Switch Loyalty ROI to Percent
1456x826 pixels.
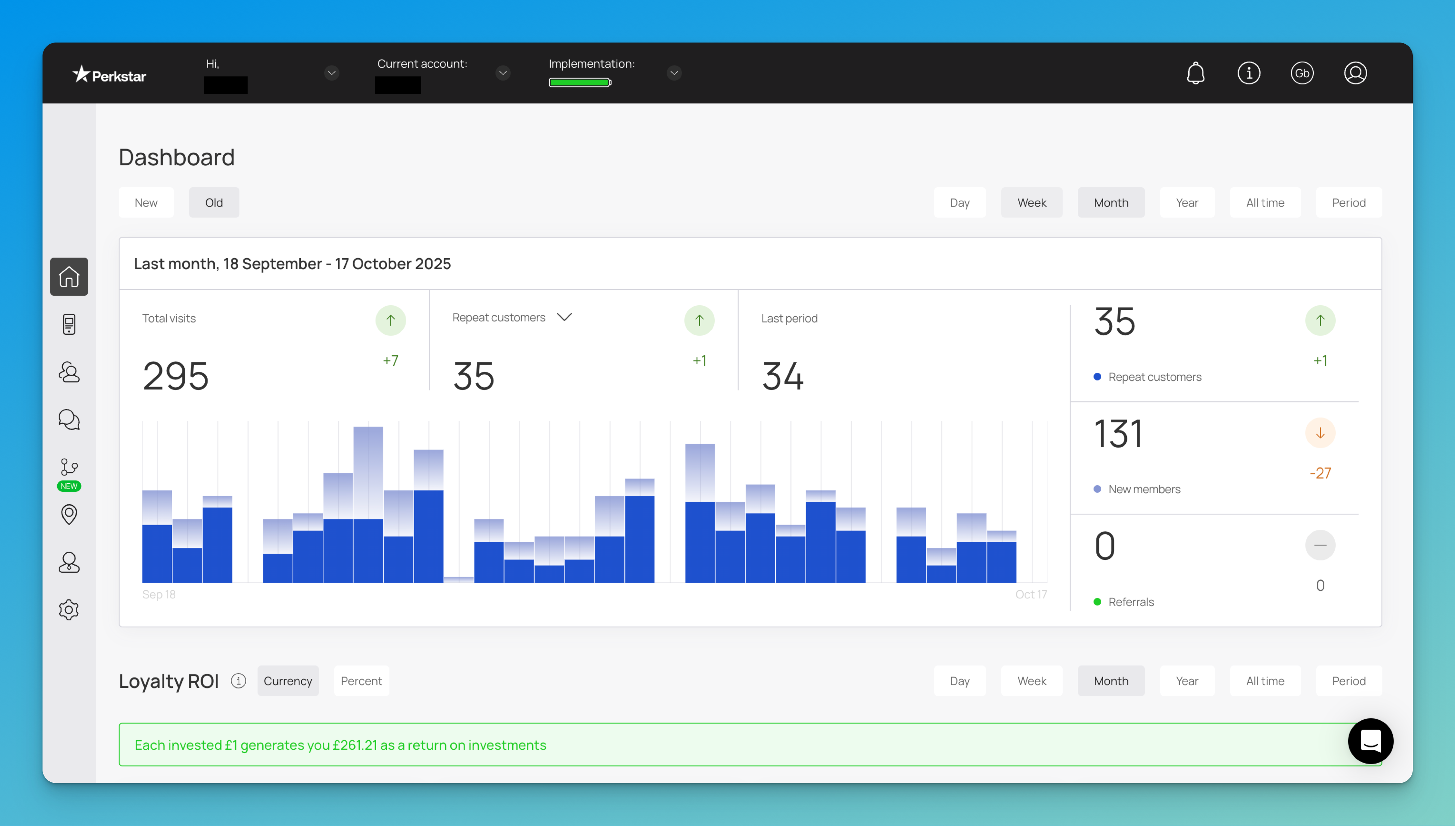coord(361,681)
